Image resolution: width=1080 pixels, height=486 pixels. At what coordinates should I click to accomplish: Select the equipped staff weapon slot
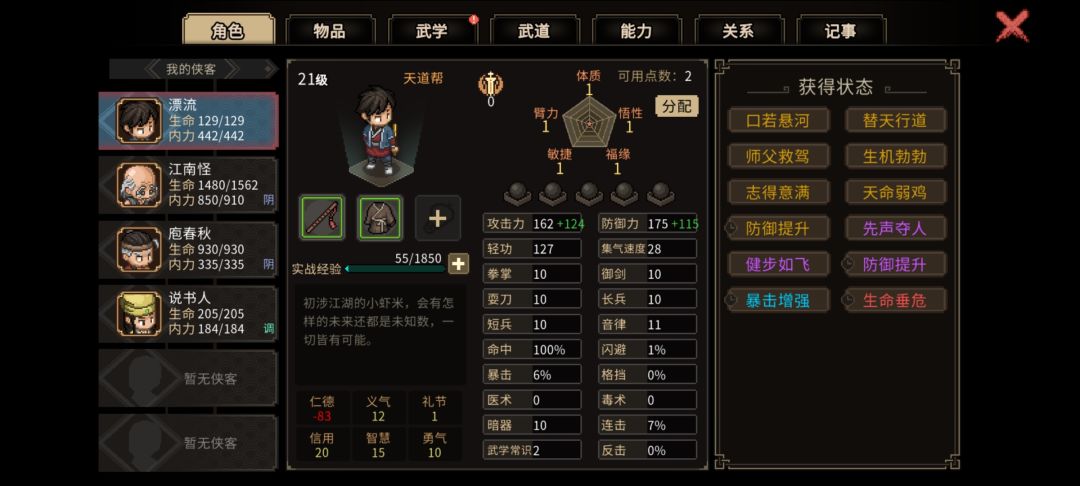[322, 218]
